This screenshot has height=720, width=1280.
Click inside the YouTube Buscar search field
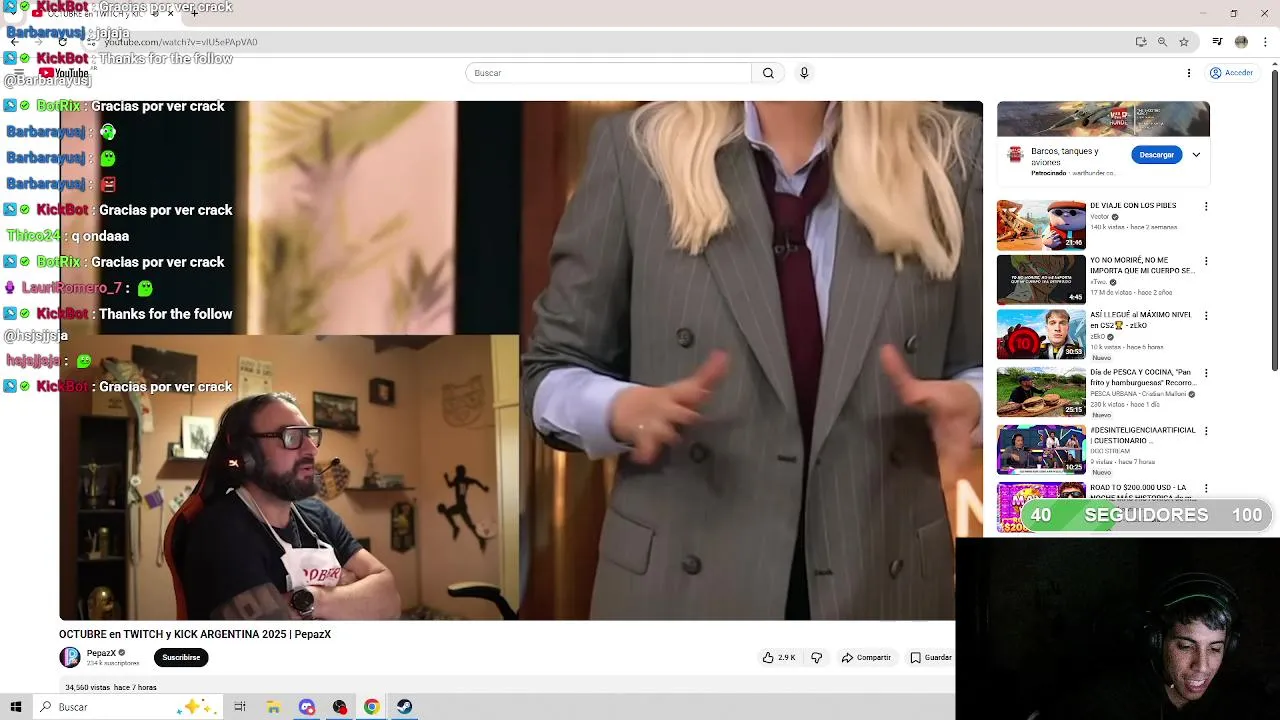point(608,73)
